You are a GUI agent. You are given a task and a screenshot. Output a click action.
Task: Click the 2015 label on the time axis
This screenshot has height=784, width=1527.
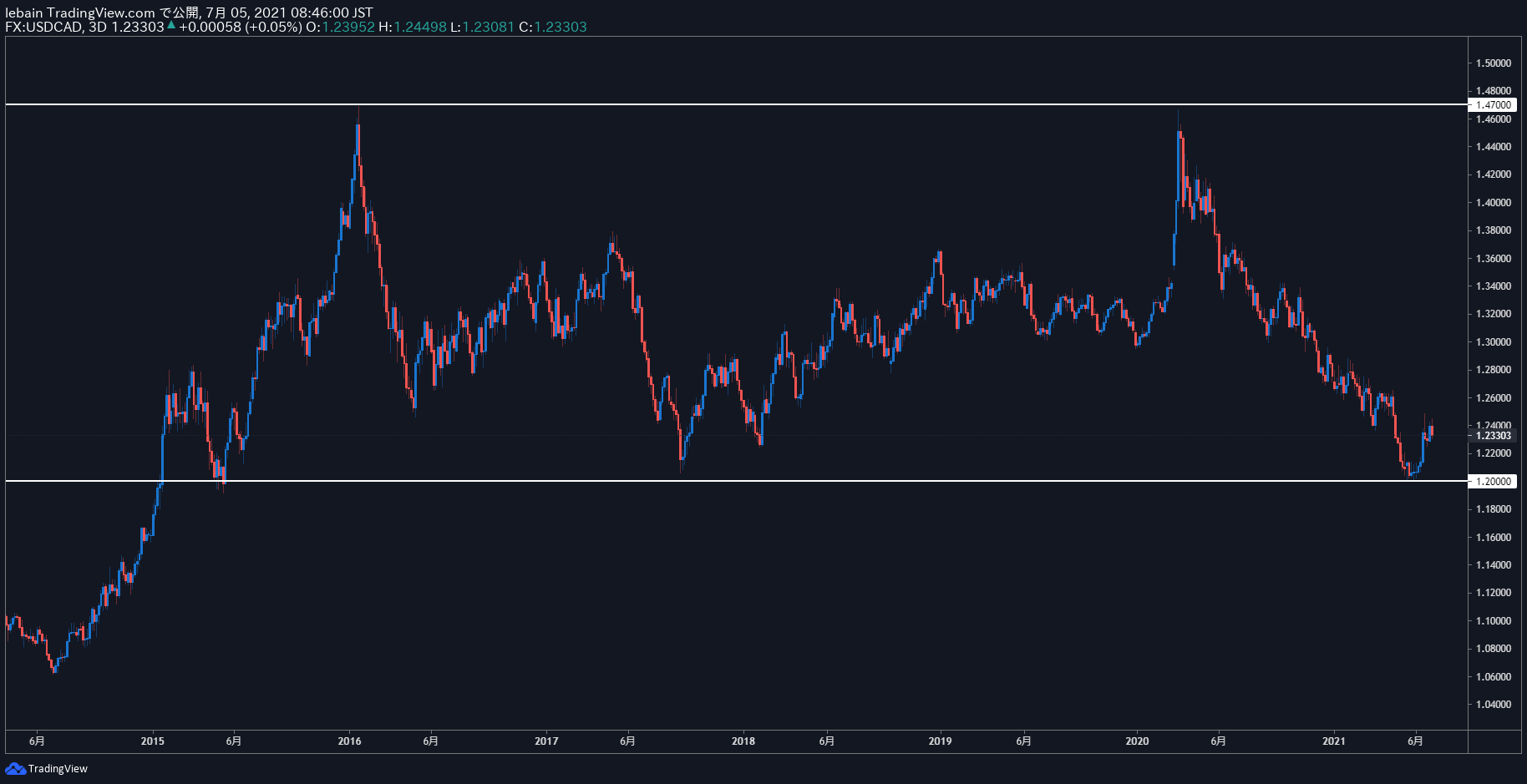click(x=152, y=741)
